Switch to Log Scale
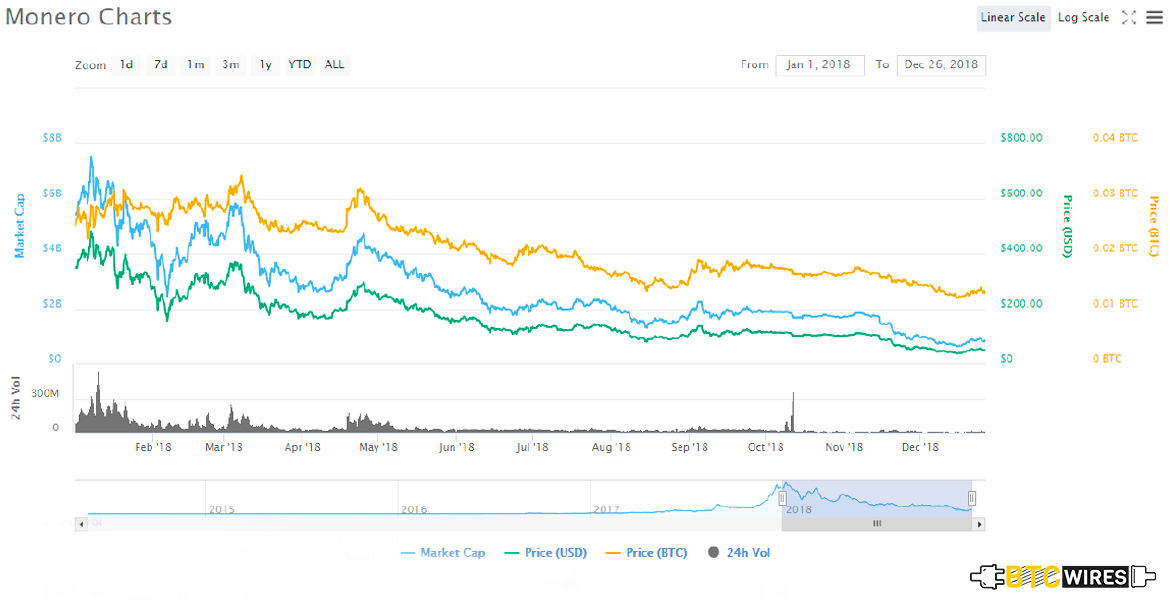The height and width of the screenshot is (600, 1170). point(1083,17)
